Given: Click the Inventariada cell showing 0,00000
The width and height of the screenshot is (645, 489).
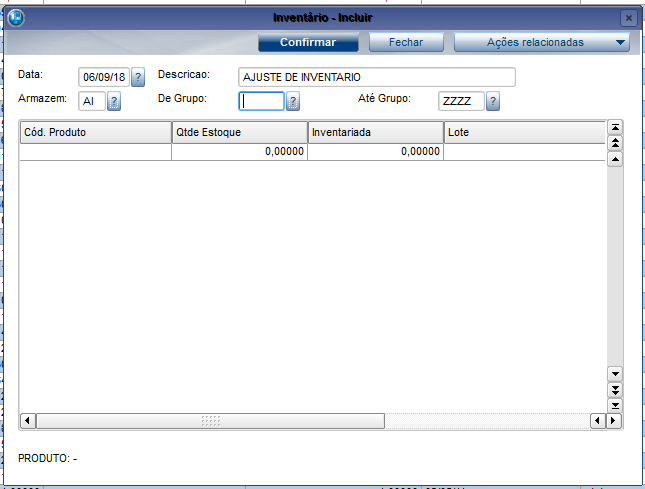Looking at the screenshot, I should 376,151.
